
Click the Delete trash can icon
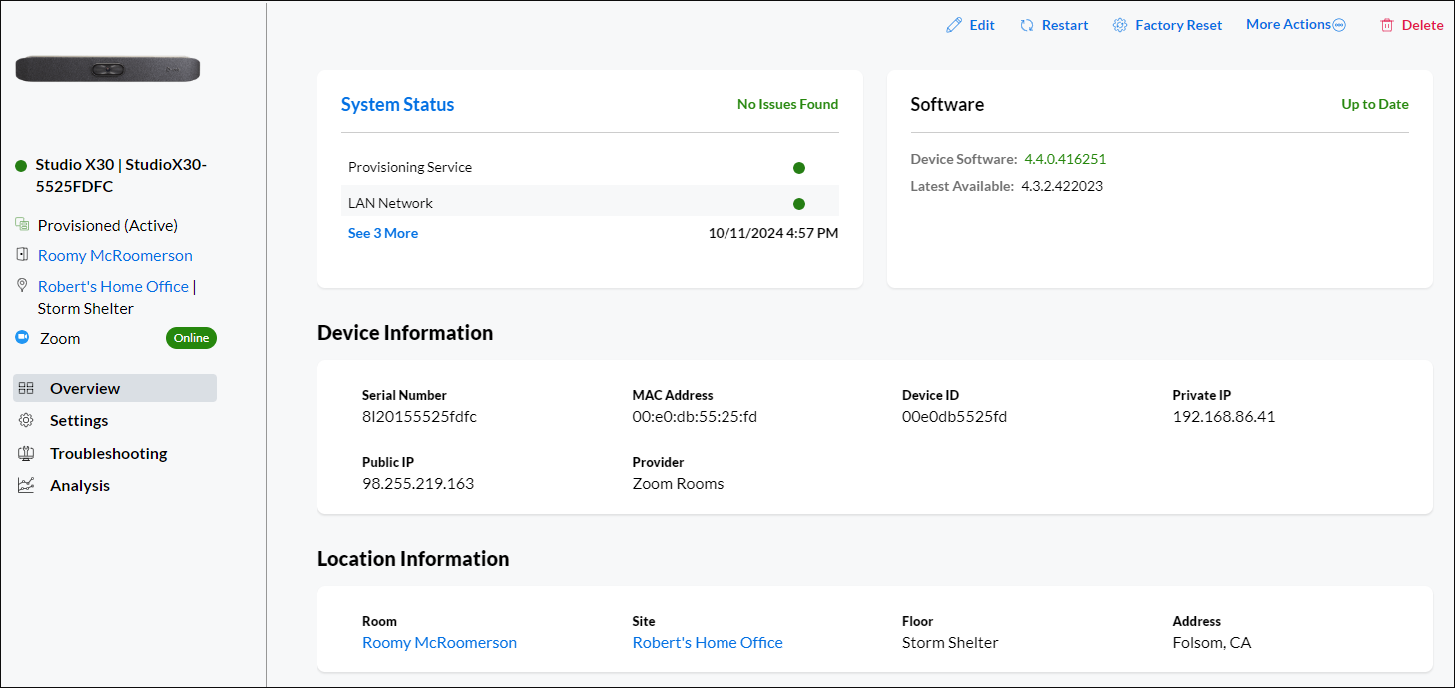pyautogui.click(x=1387, y=25)
